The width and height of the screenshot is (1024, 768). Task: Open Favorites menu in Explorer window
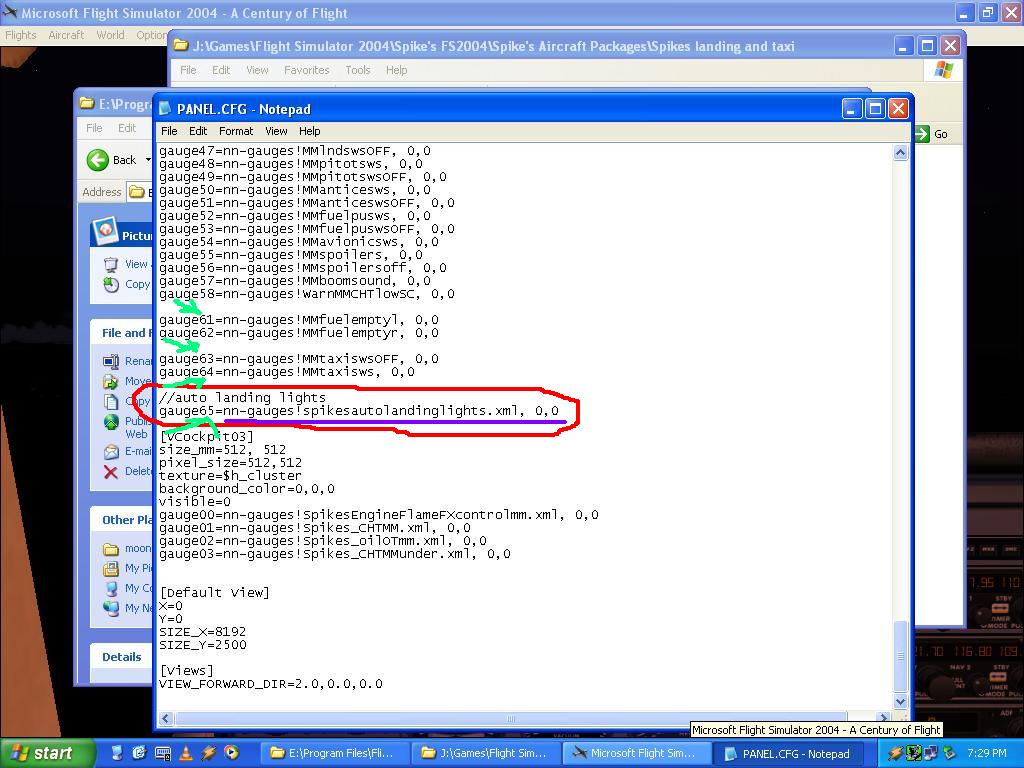[x=306, y=70]
